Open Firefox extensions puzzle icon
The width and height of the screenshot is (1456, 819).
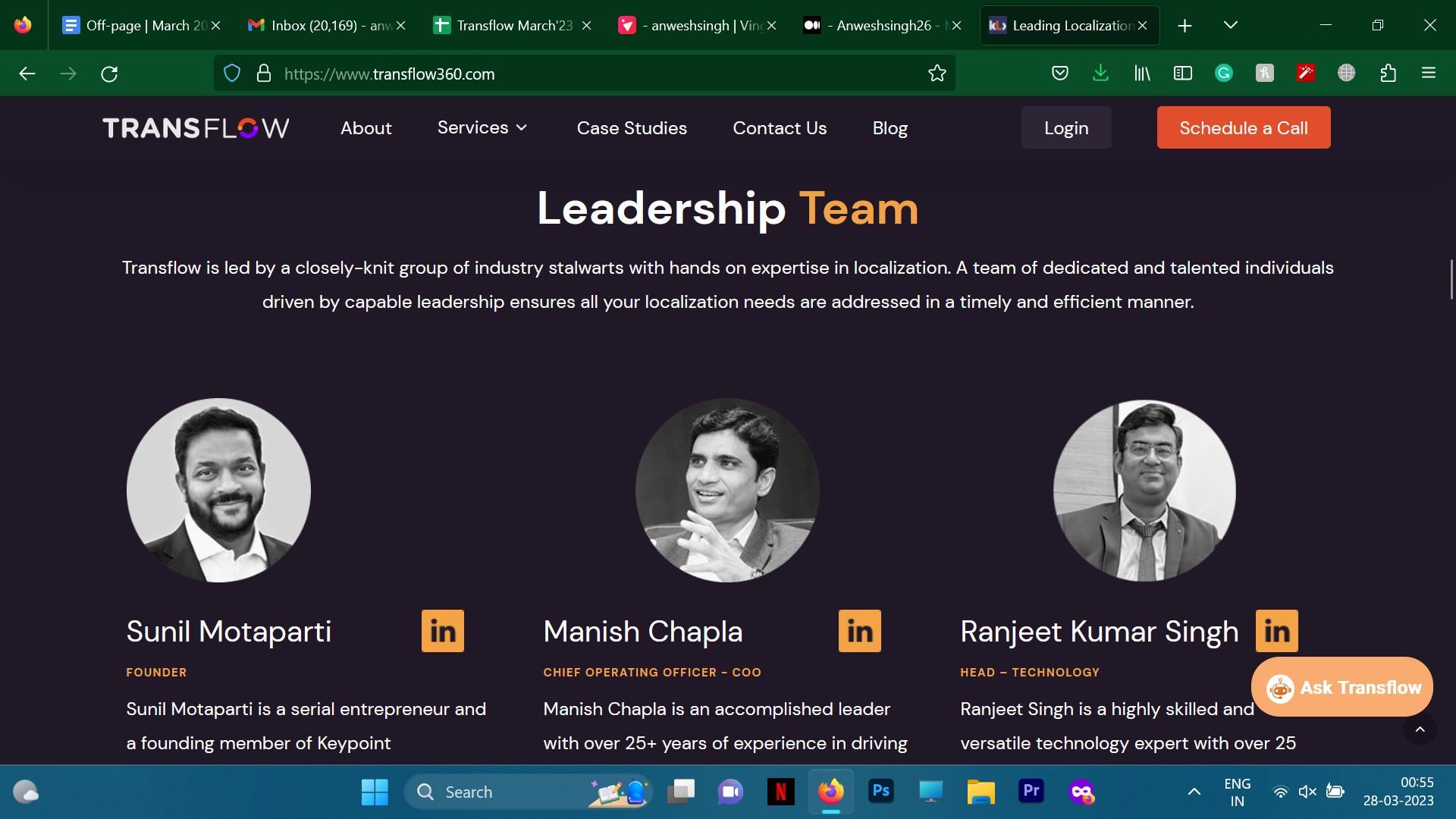(1388, 74)
